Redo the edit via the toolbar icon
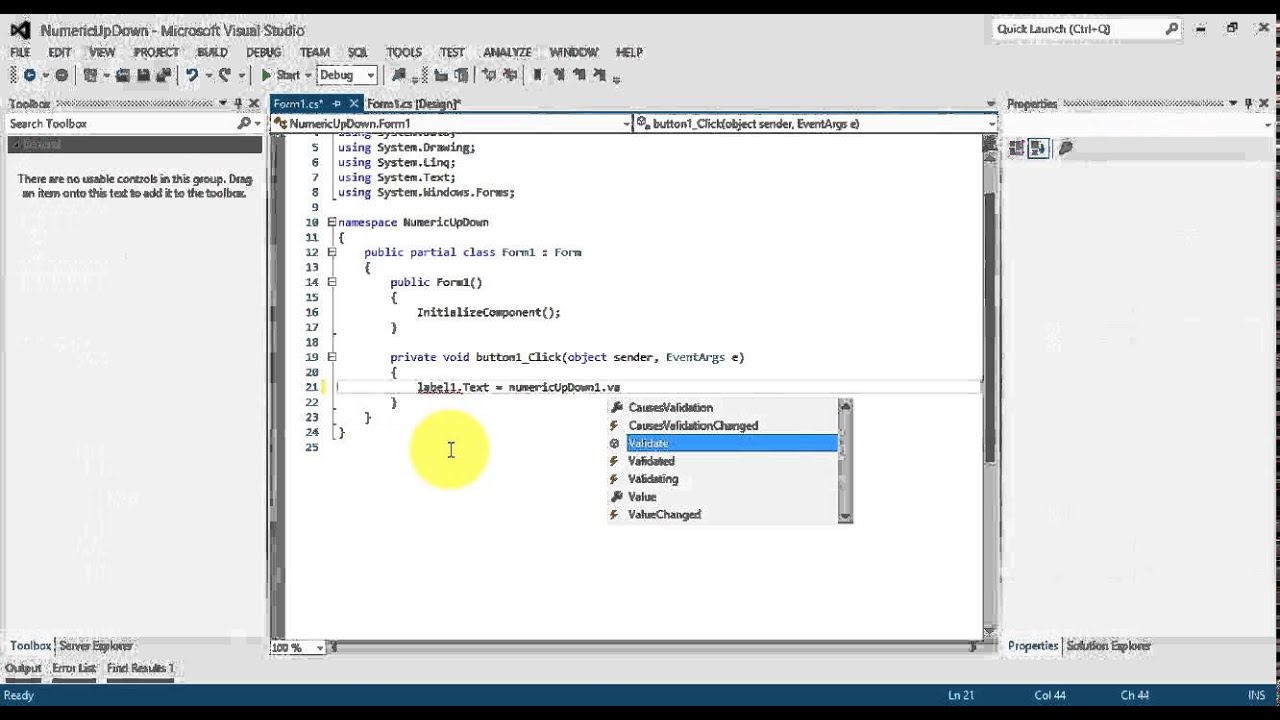1280x720 pixels. (225, 75)
